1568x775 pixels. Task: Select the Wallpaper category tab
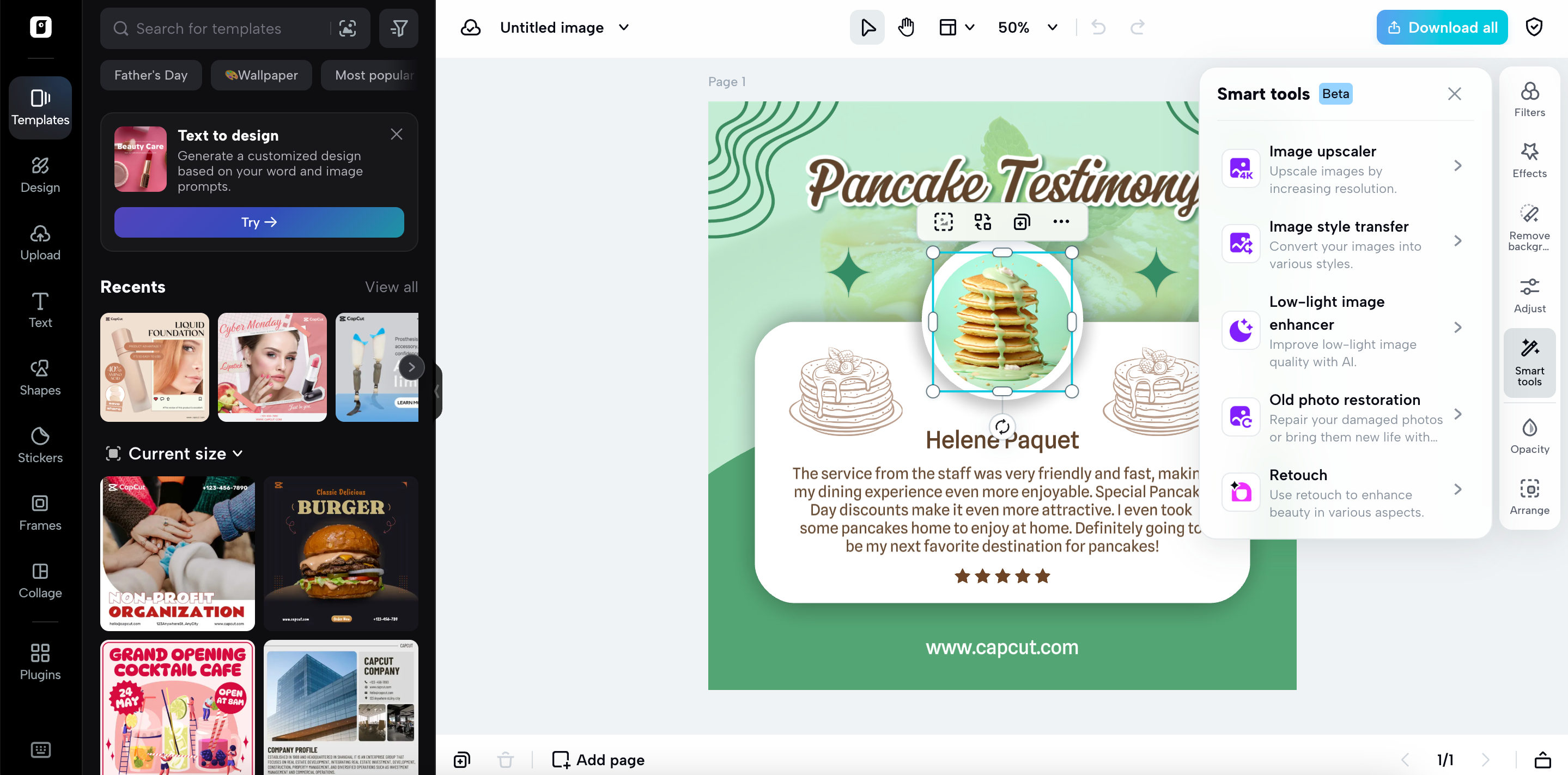261,75
